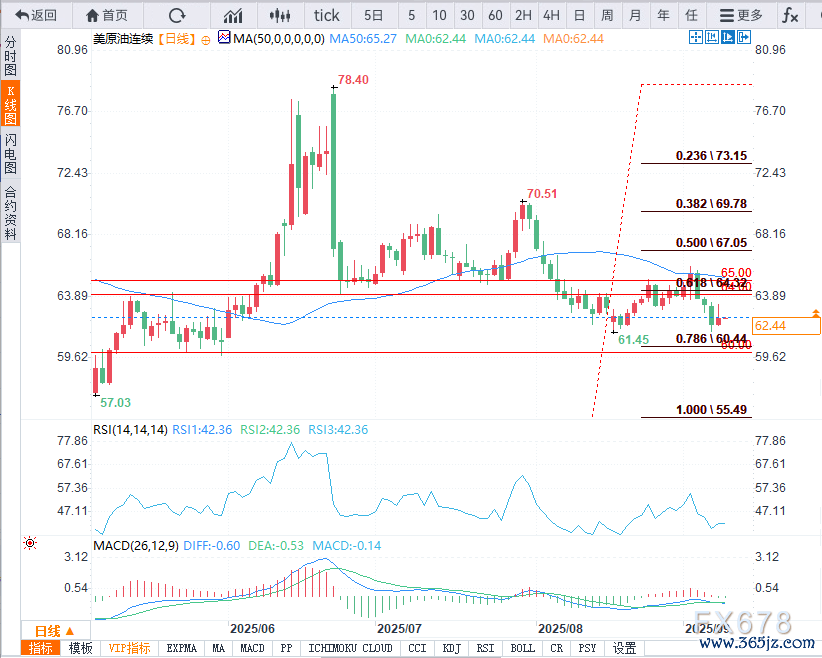
Task: Go to 首页 home page
Action: tap(107, 15)
